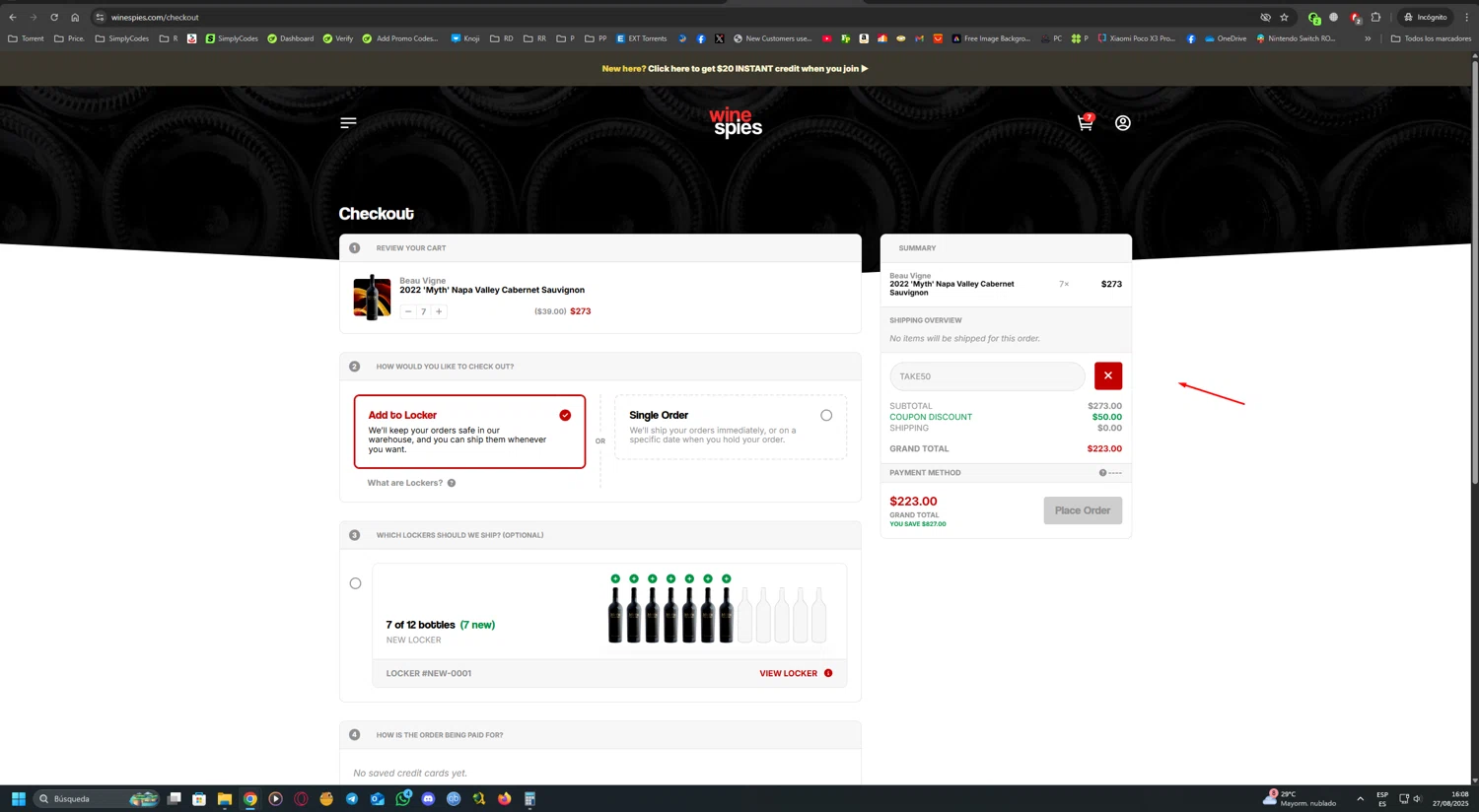Image resolution: width=1479 pixels, height=812 pixels.
Task: Click the View Locker info icon
Action: point(828,673)
